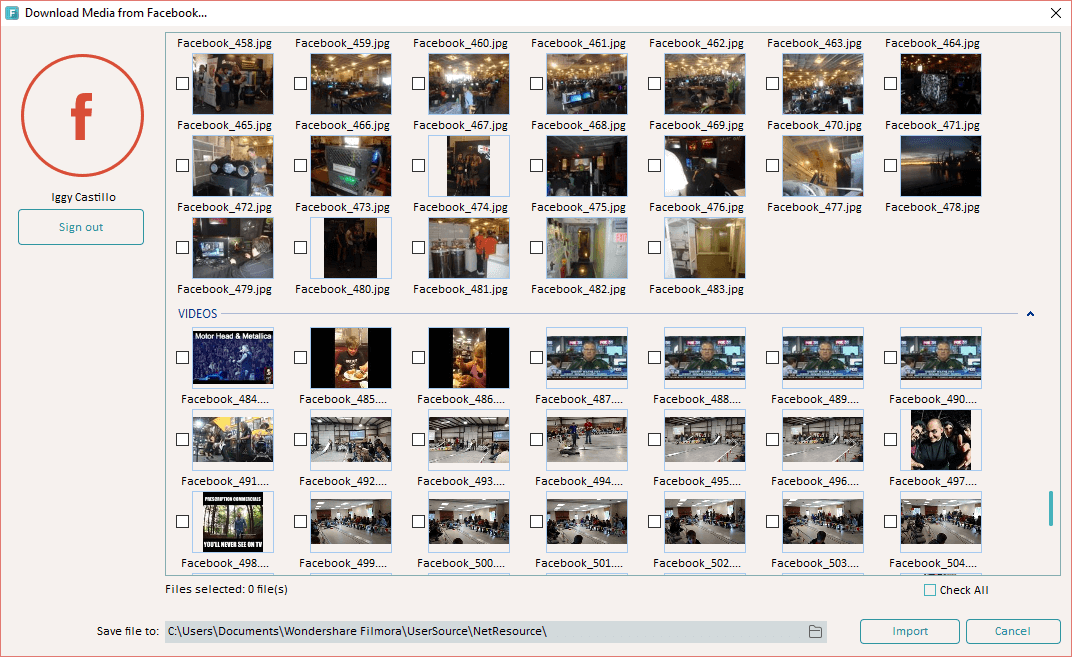This screenshot has width=1072, height=657.
Task: Tick the checkbox for Facebook_498 video
Action: coord(183,521)
